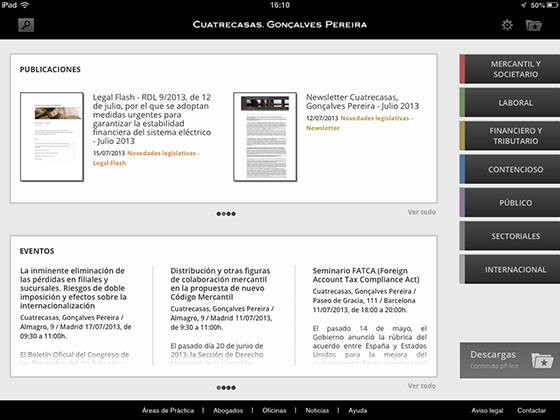
Task: Click Paseo de Gracia, 111 / Barcelona details
Action: click(364, 300)
